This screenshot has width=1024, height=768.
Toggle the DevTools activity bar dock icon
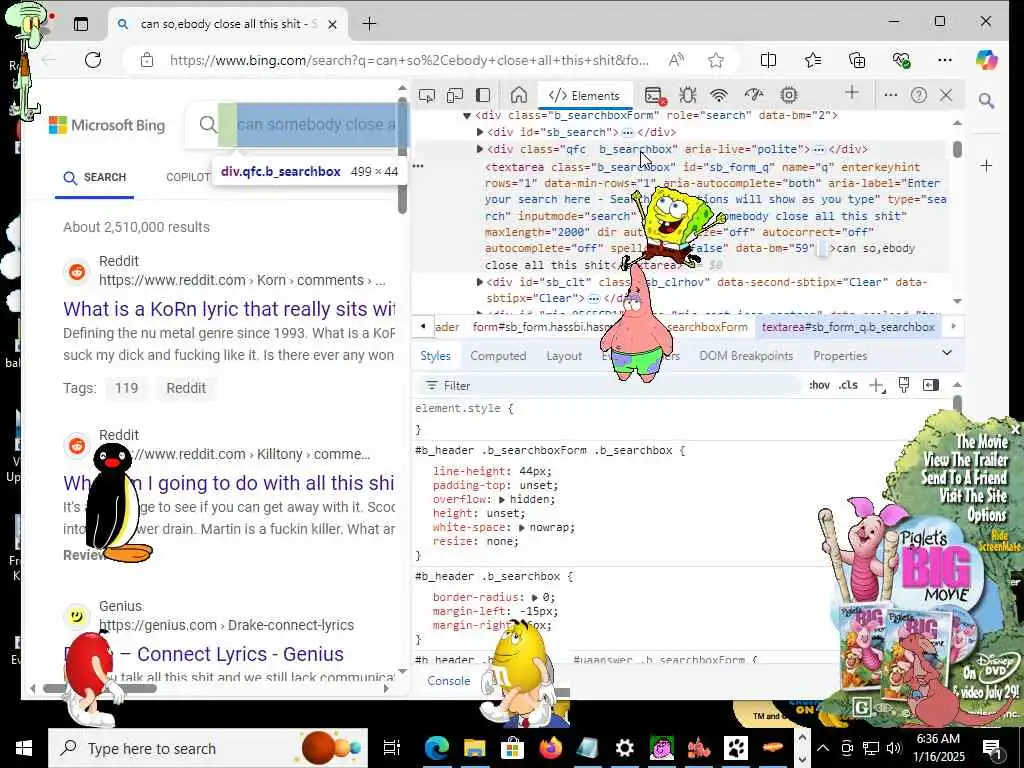pyautogui.click(x=483, y=95)
